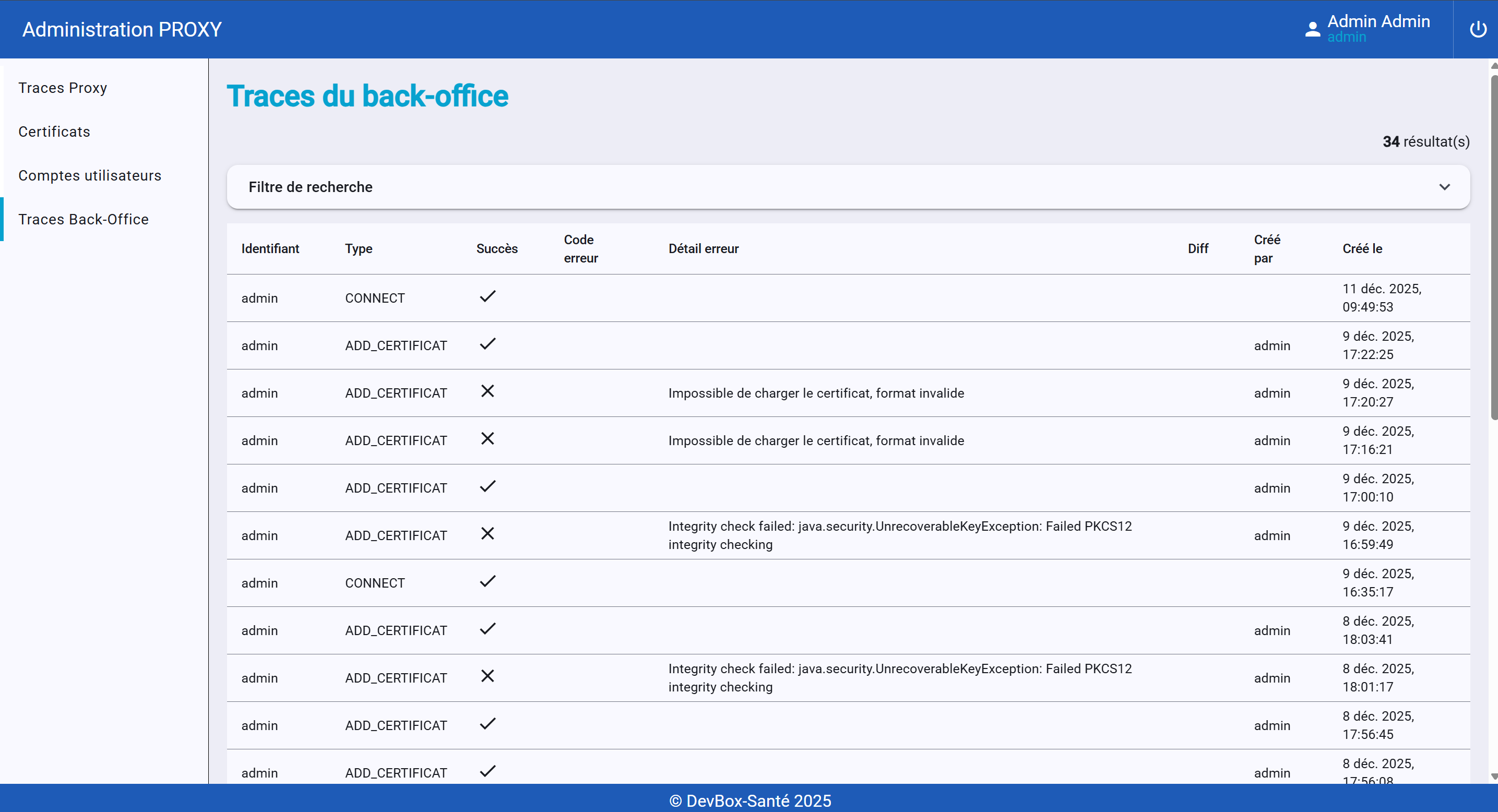Click checkmark icon at 17:22:25 row
Screen dimensions: 1498x812
488,344
